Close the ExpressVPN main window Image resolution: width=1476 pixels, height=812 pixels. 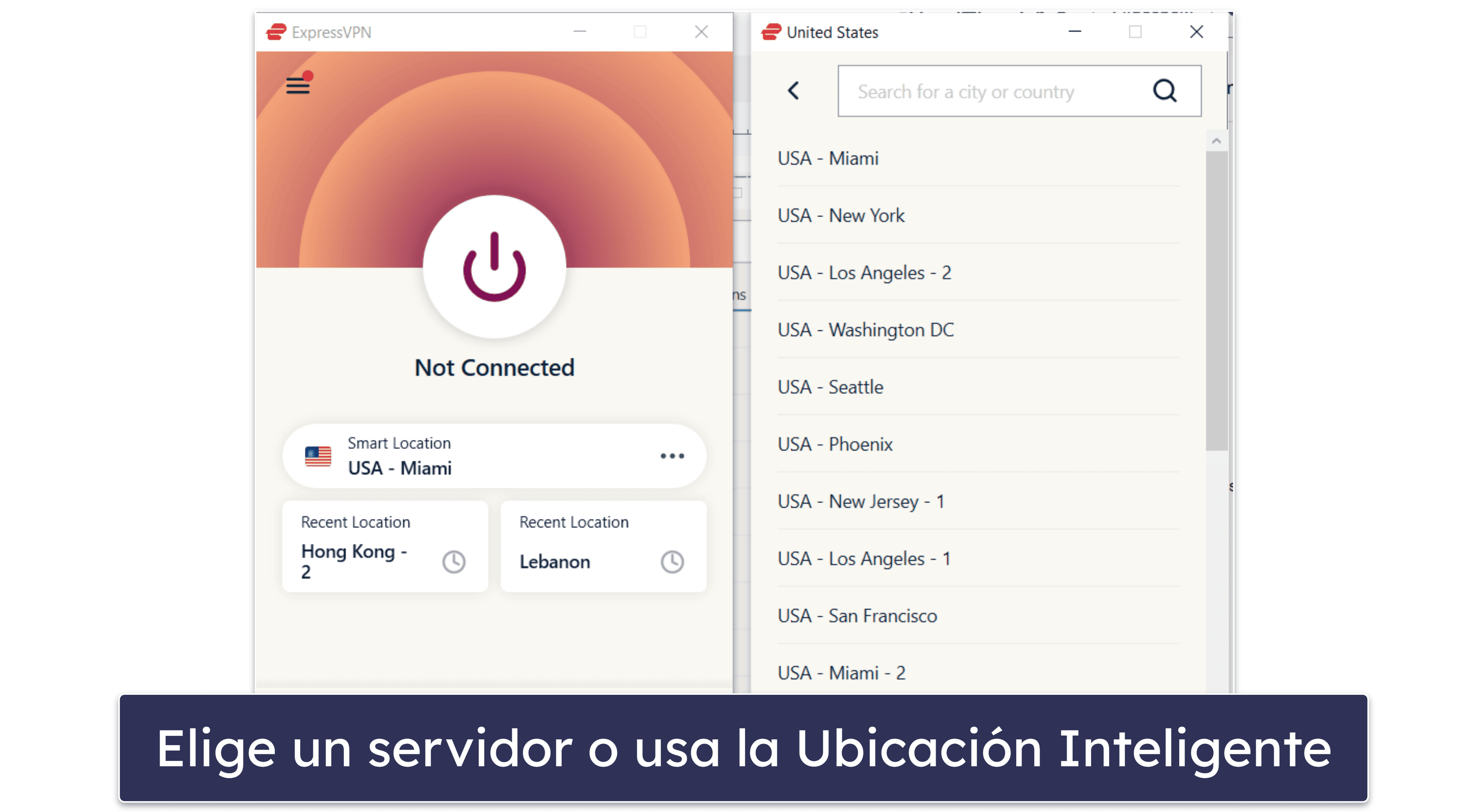point(701,32)
